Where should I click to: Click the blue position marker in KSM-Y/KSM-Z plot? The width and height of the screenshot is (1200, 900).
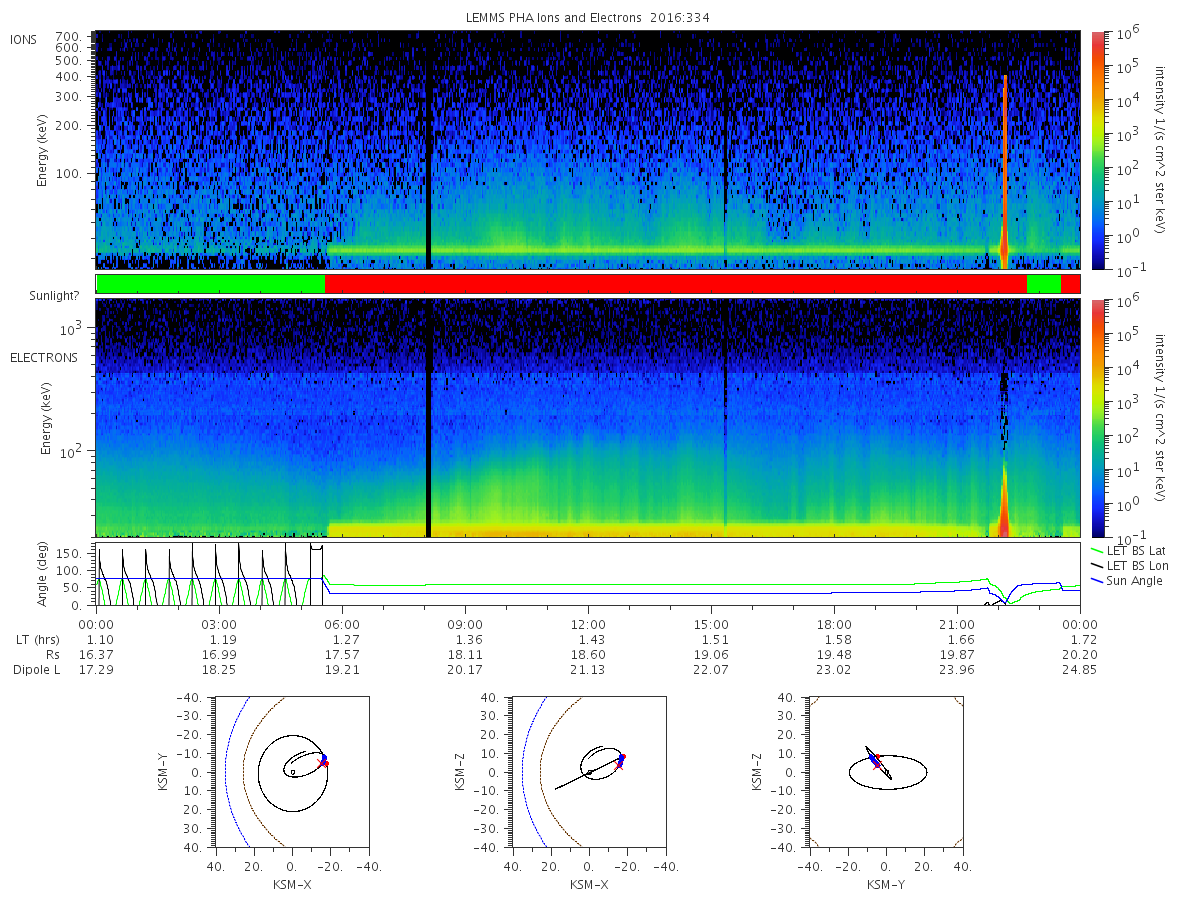point(875,761)
